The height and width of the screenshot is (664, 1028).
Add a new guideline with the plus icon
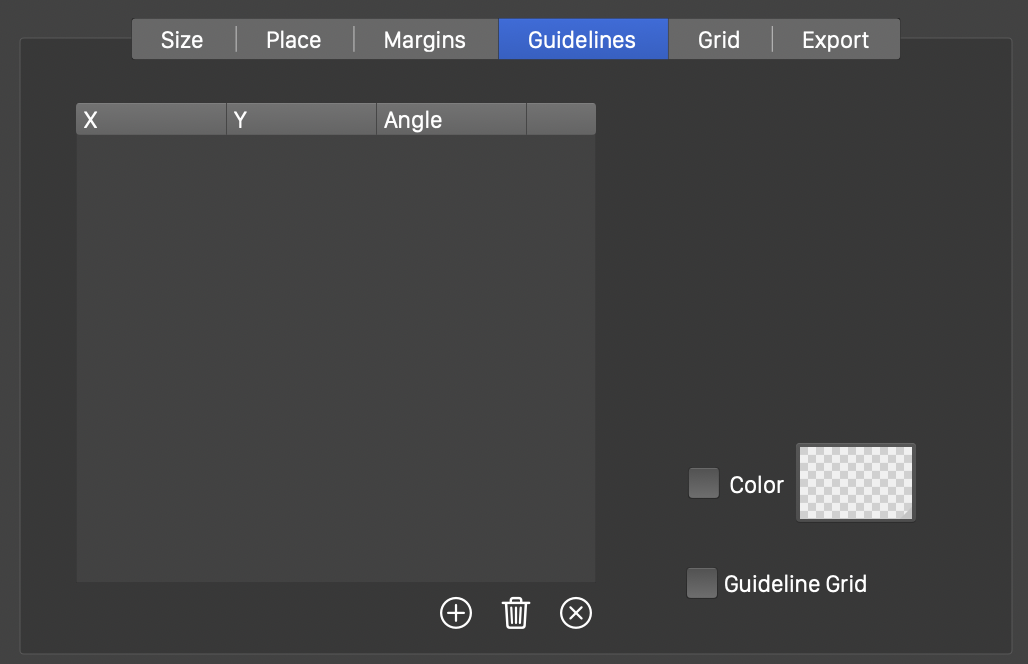click(456, 613)
